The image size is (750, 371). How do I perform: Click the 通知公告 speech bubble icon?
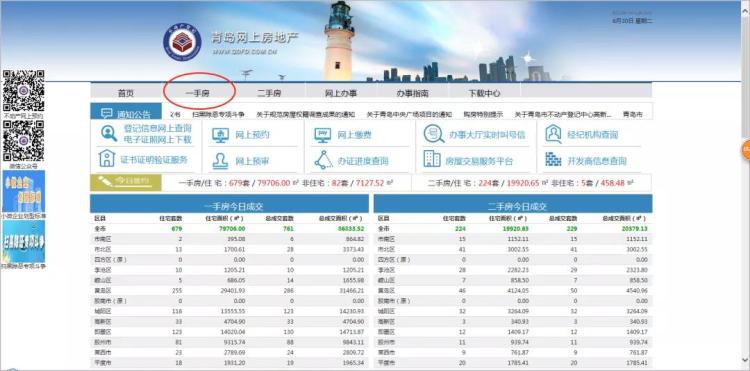pos(107,113)
